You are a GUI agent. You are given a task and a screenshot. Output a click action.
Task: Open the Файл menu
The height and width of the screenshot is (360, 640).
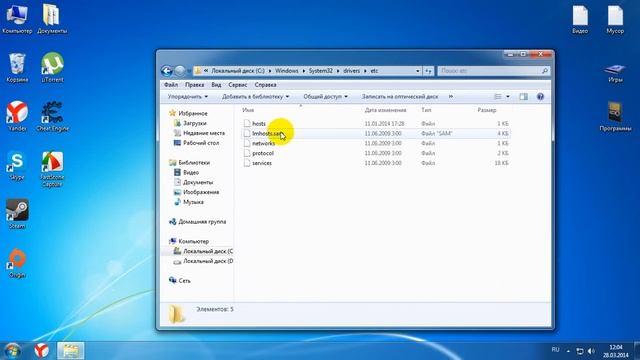(x=171, y=85)
